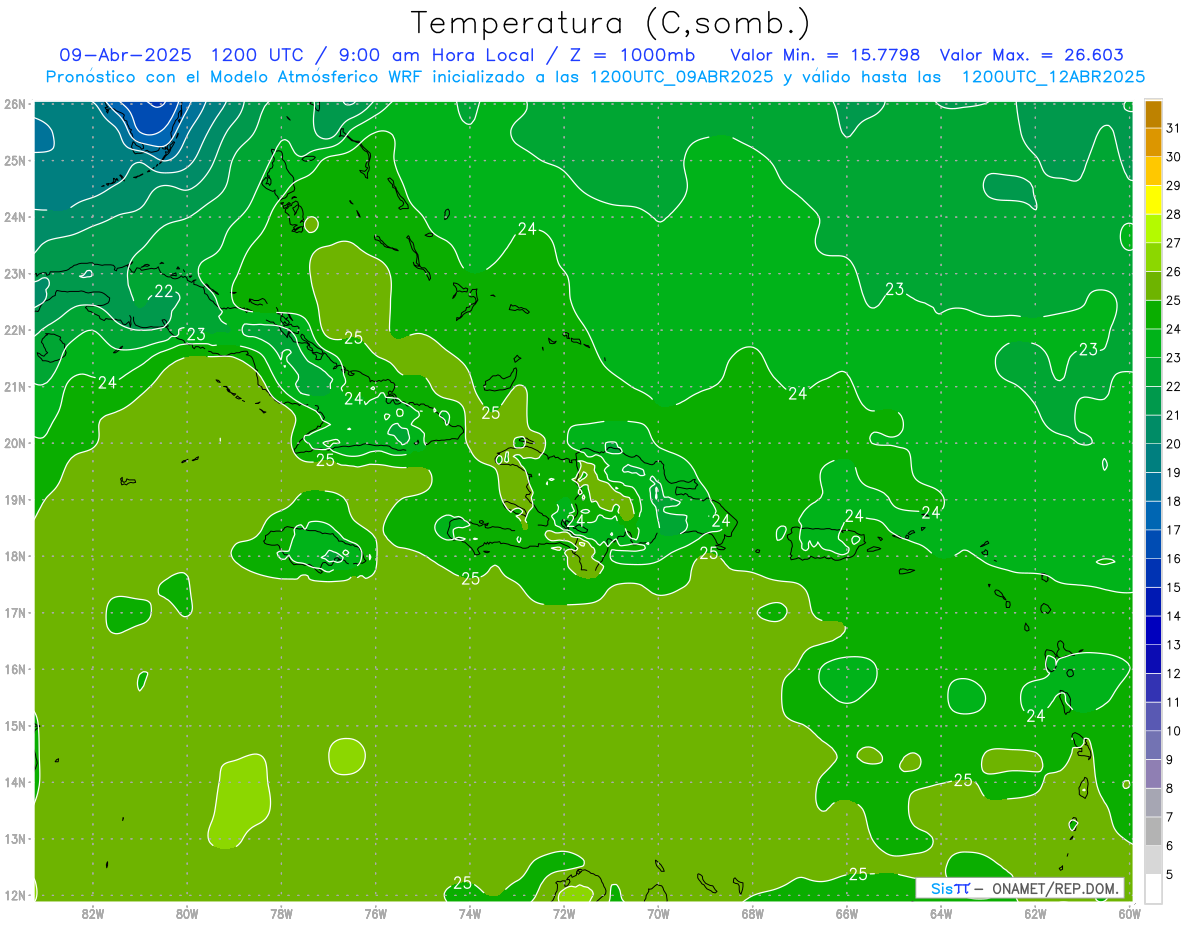Click the color scale label "31"

click(x=1173, y=128)
